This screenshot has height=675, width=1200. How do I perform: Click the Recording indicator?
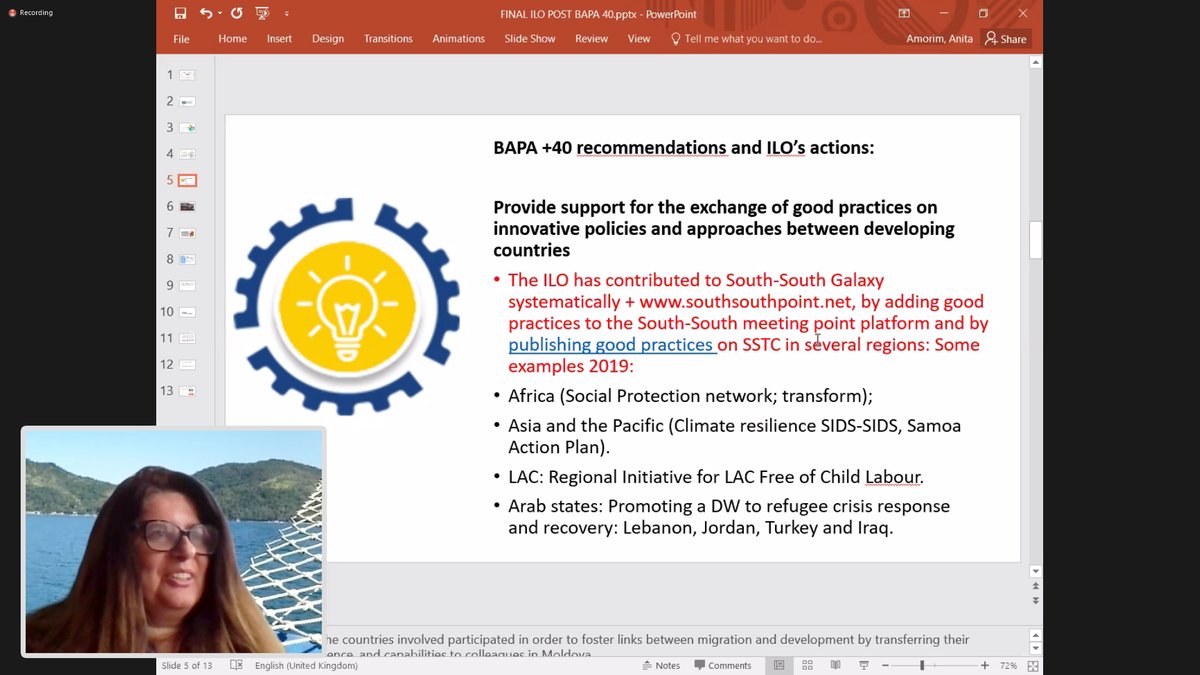tap(30, 13)
